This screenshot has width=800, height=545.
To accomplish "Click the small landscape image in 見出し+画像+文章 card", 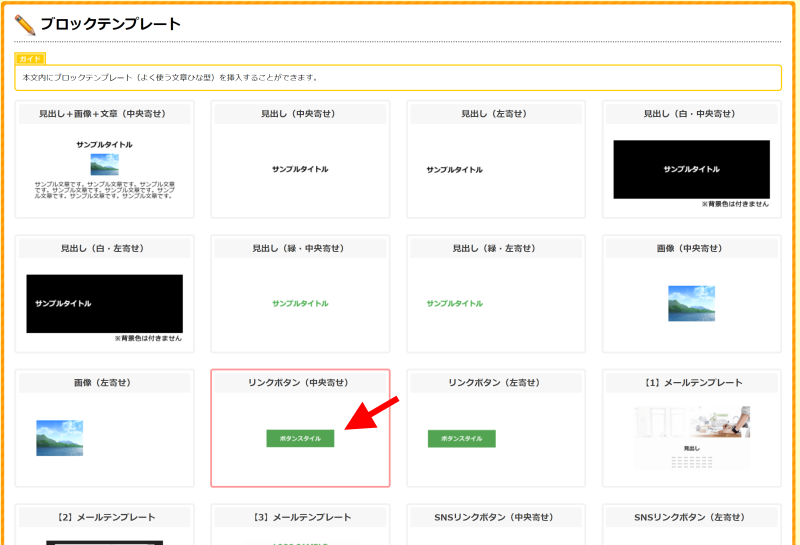I will 105,165.
